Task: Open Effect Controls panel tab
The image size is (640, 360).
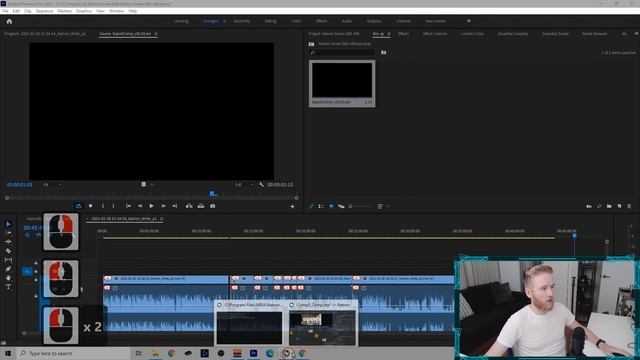Action: [435, 34]
